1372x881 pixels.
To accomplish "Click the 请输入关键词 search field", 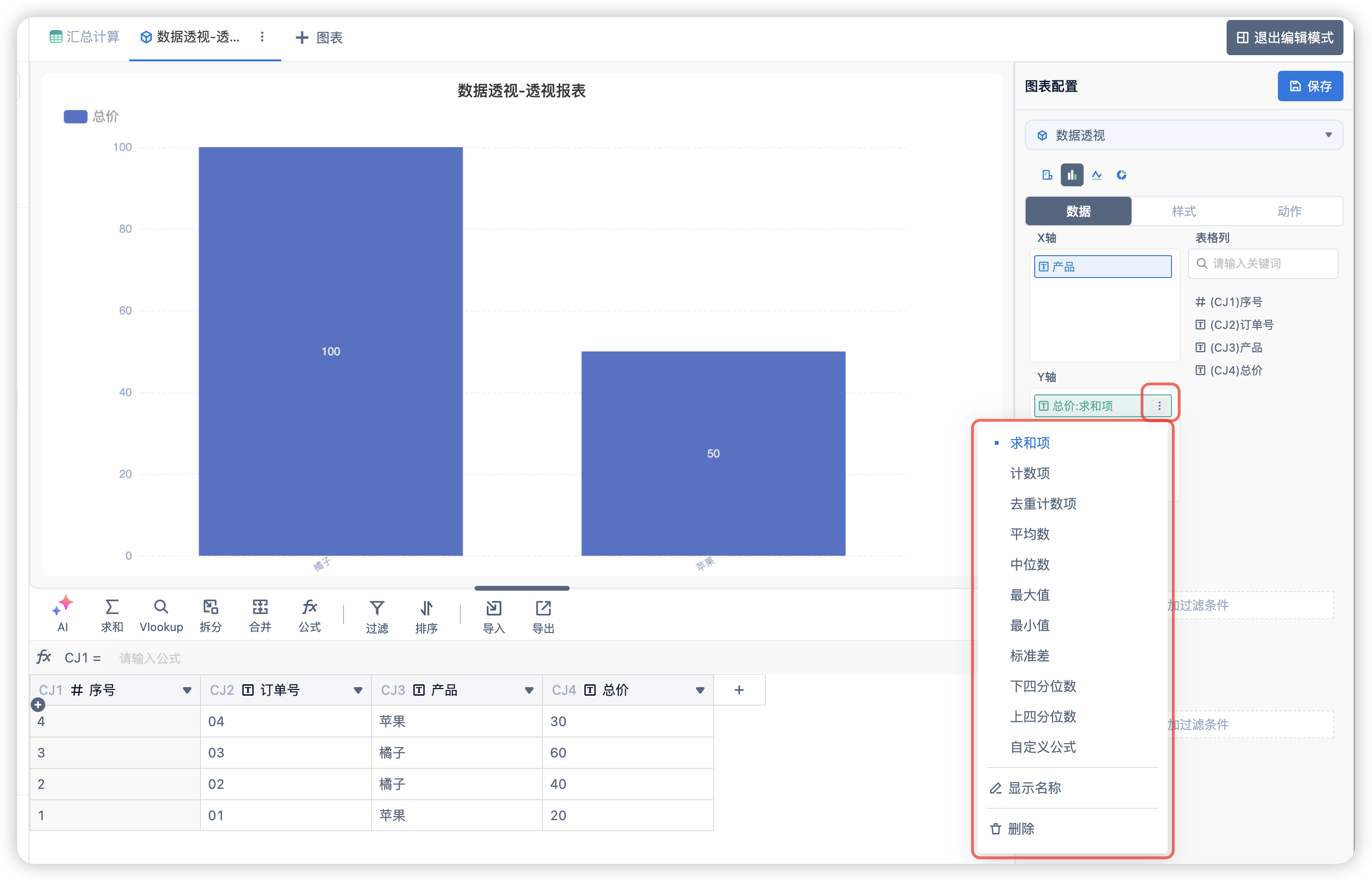I will click(x=1263, y=263).
